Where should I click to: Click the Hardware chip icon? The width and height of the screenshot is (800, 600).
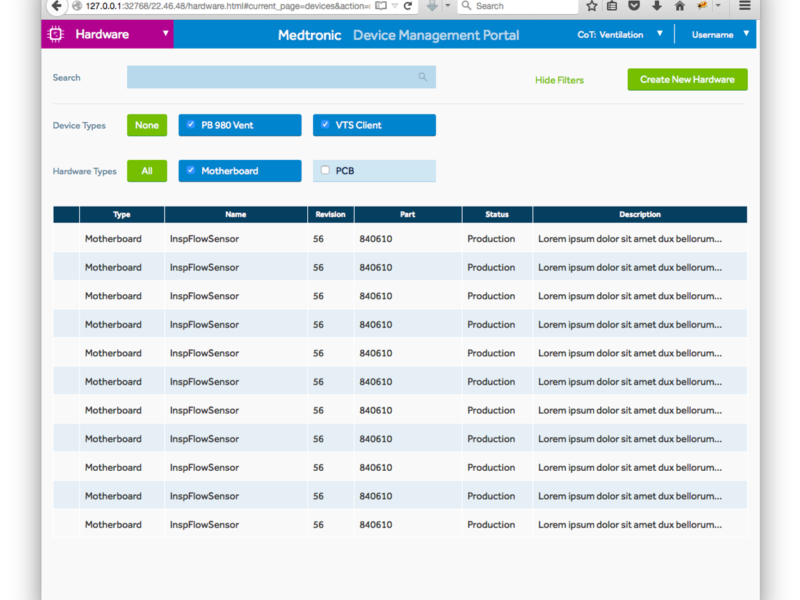pos(56,34)
